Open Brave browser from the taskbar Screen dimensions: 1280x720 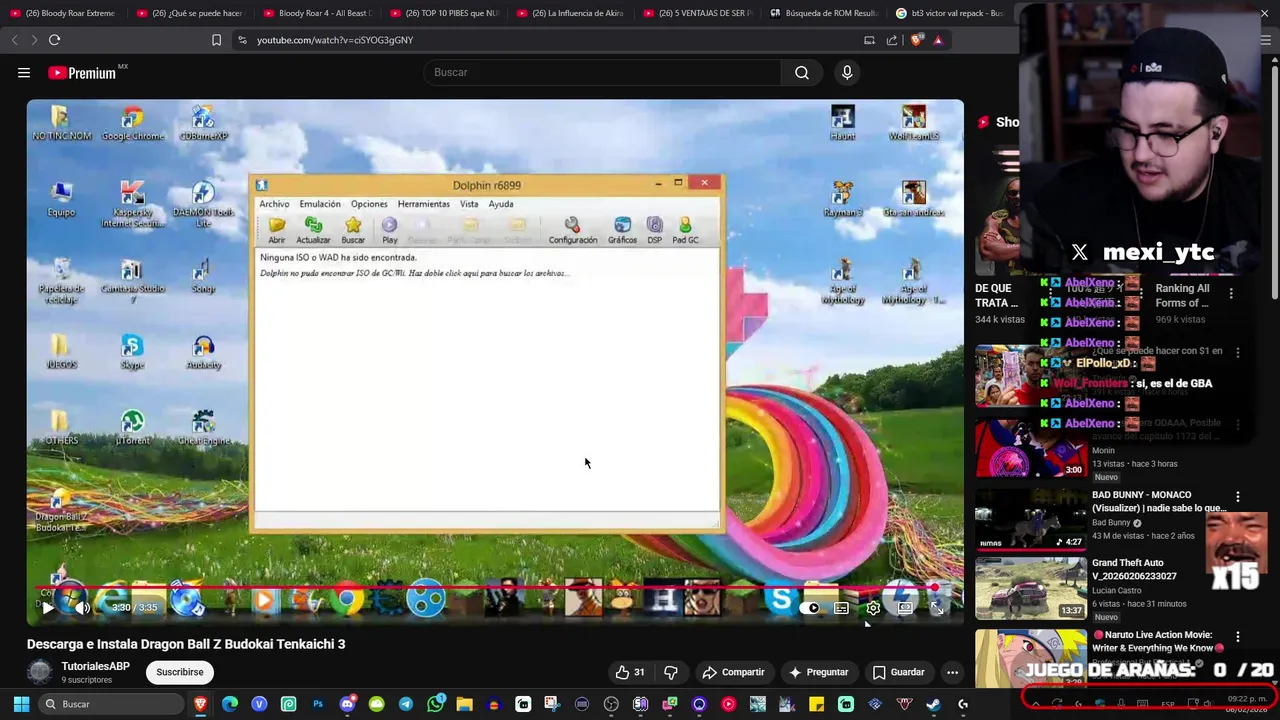[201, 704]
